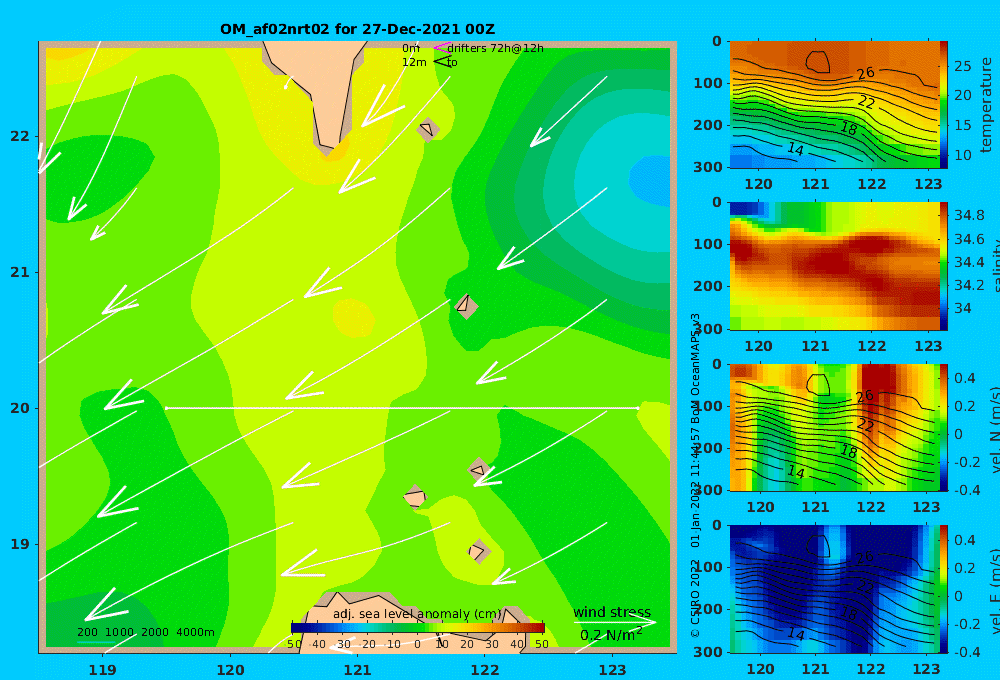This screenshot has height=680, width=1000.
Task: Open the temperature section panel
Action: [834, 105]
